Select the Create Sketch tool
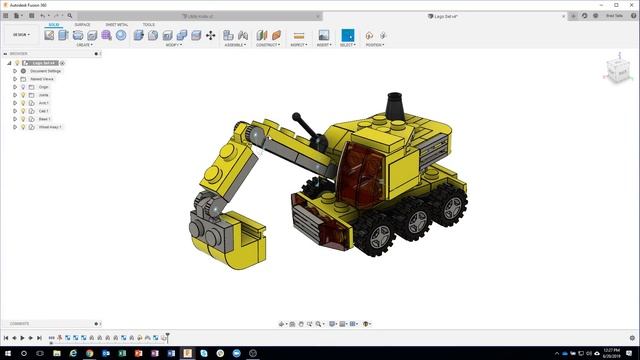The height and width of the screenshot is (360, 640). pos(49,35)
